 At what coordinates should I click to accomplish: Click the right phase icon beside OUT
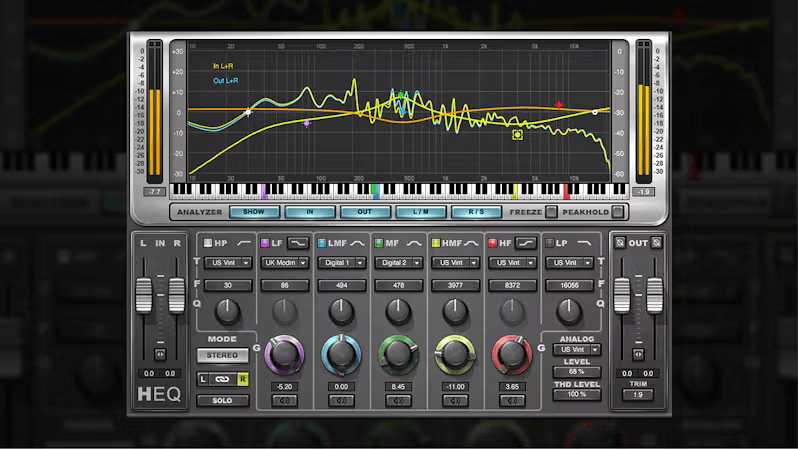pyautogui.click(x=657, y=243)
